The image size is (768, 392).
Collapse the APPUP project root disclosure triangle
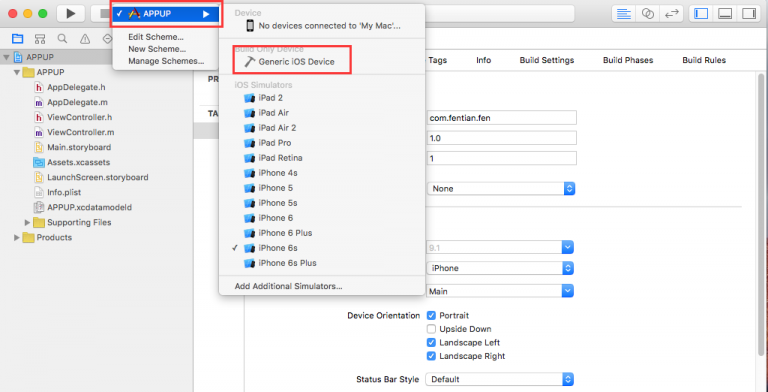(x=6, y=57)
